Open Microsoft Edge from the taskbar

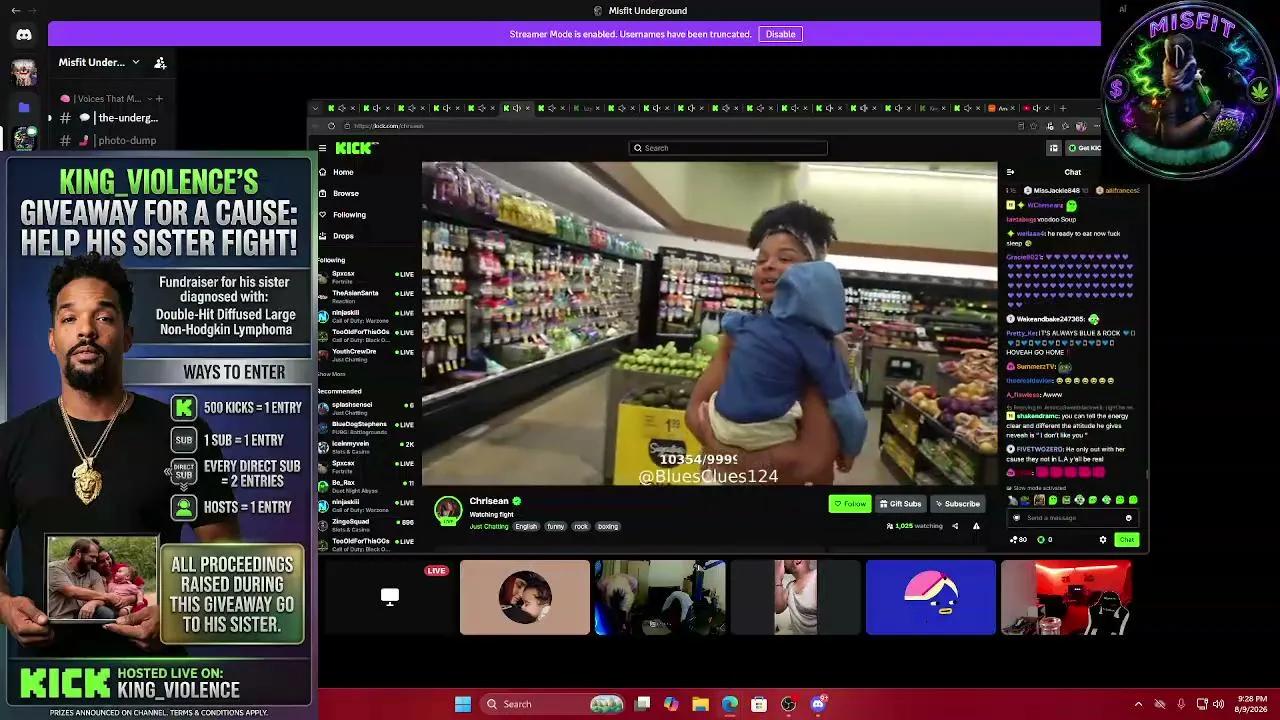pos(730,704)
